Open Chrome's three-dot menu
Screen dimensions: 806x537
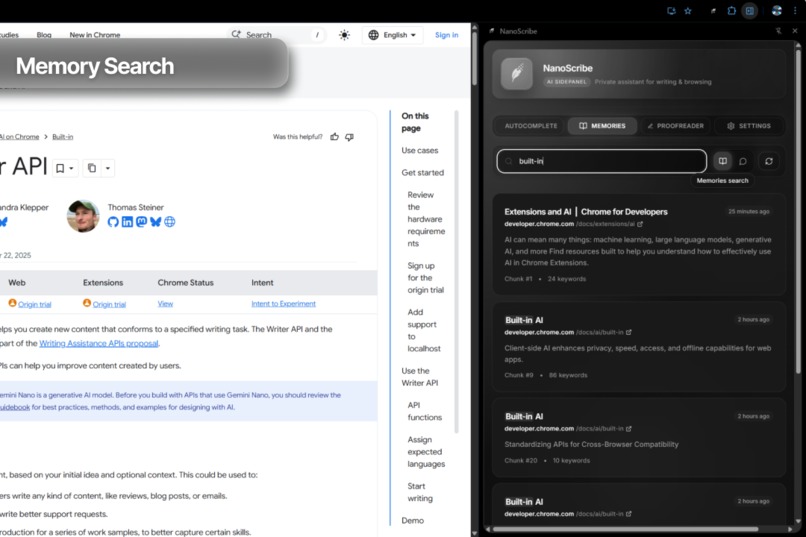(795, 11)
